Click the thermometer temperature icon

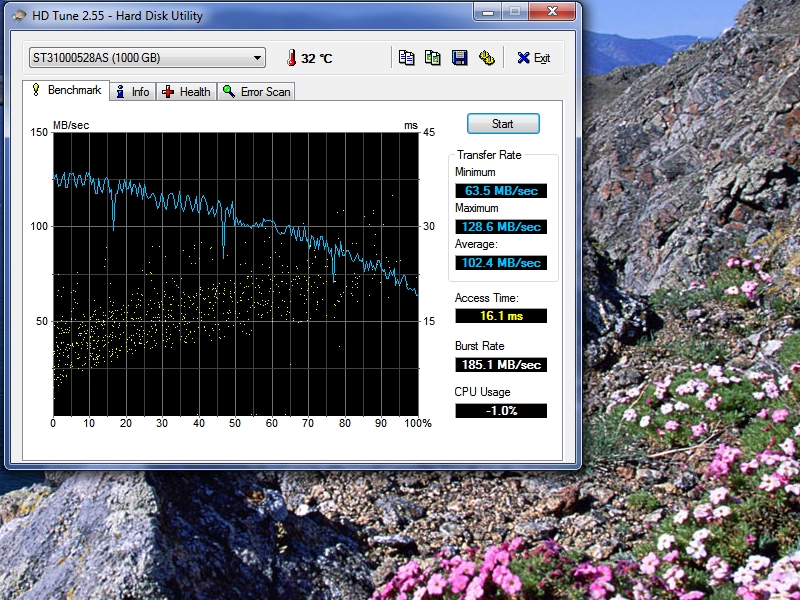[x=291, y=58]
